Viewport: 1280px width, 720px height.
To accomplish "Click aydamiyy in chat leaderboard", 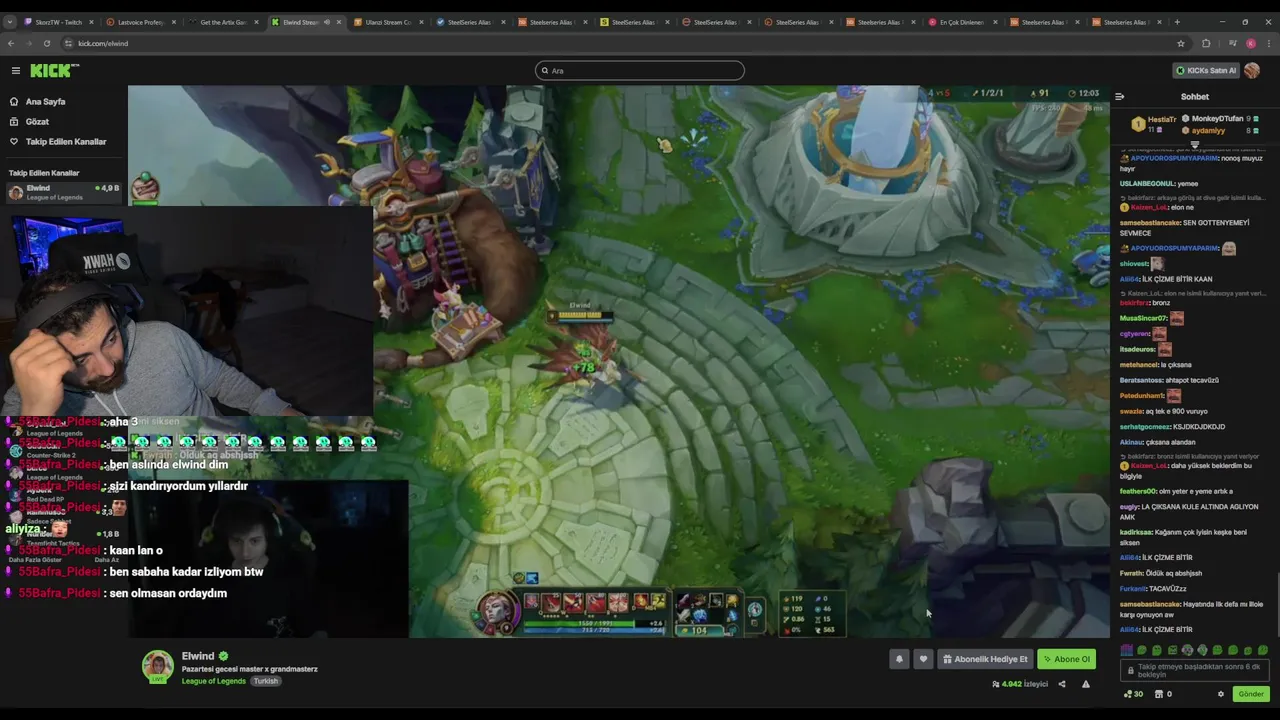I will 1208,131.
